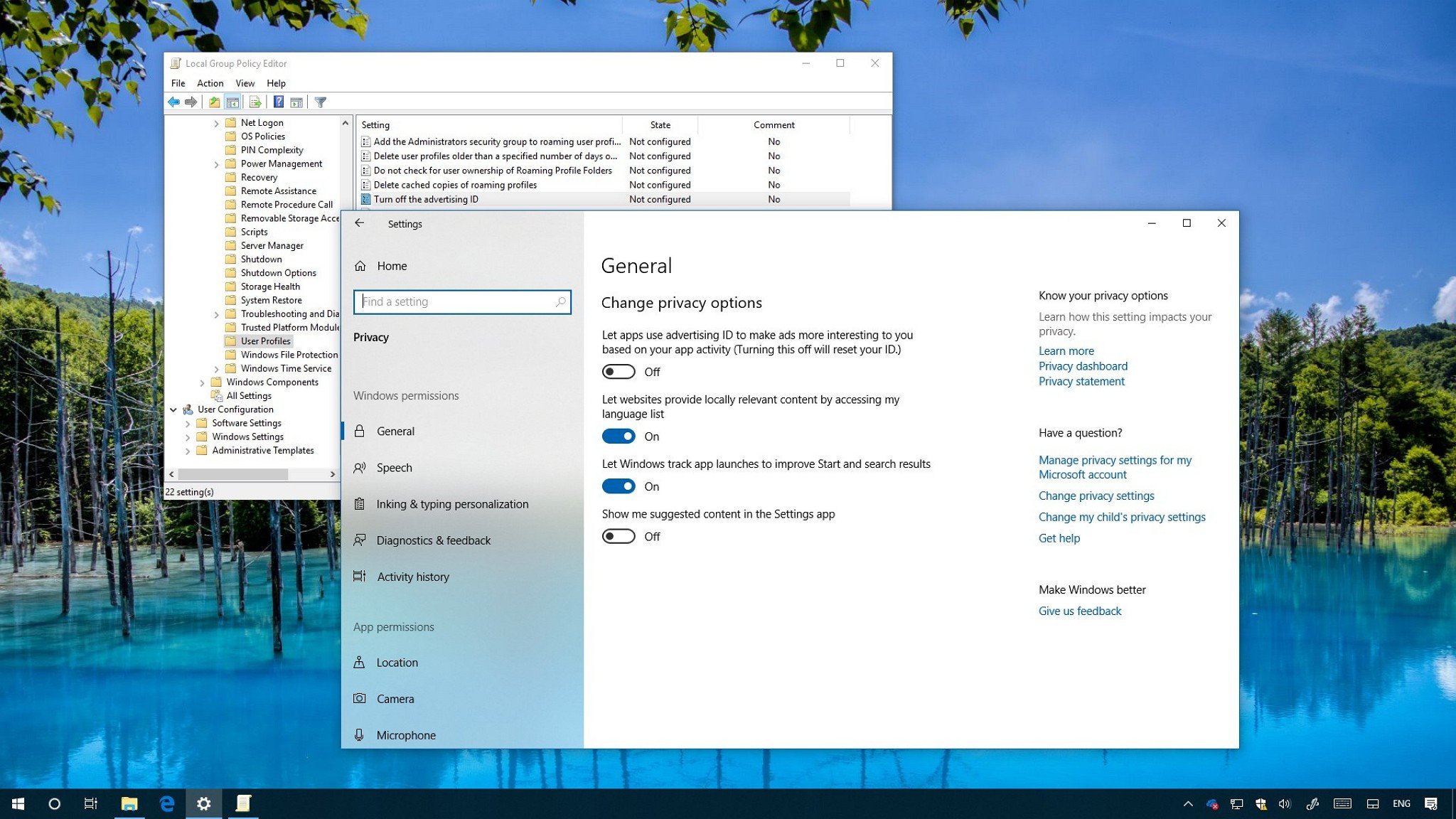Click the Export List toolbar icon
Screen dimensions: 1456x819
click(255, 102)
